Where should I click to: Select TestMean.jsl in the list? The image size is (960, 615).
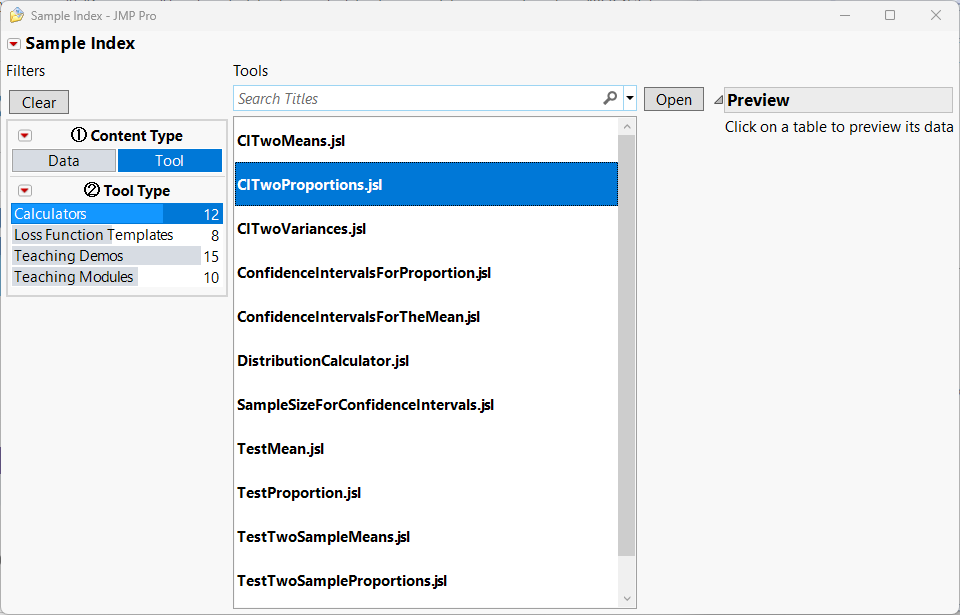[x=426, y=449]
